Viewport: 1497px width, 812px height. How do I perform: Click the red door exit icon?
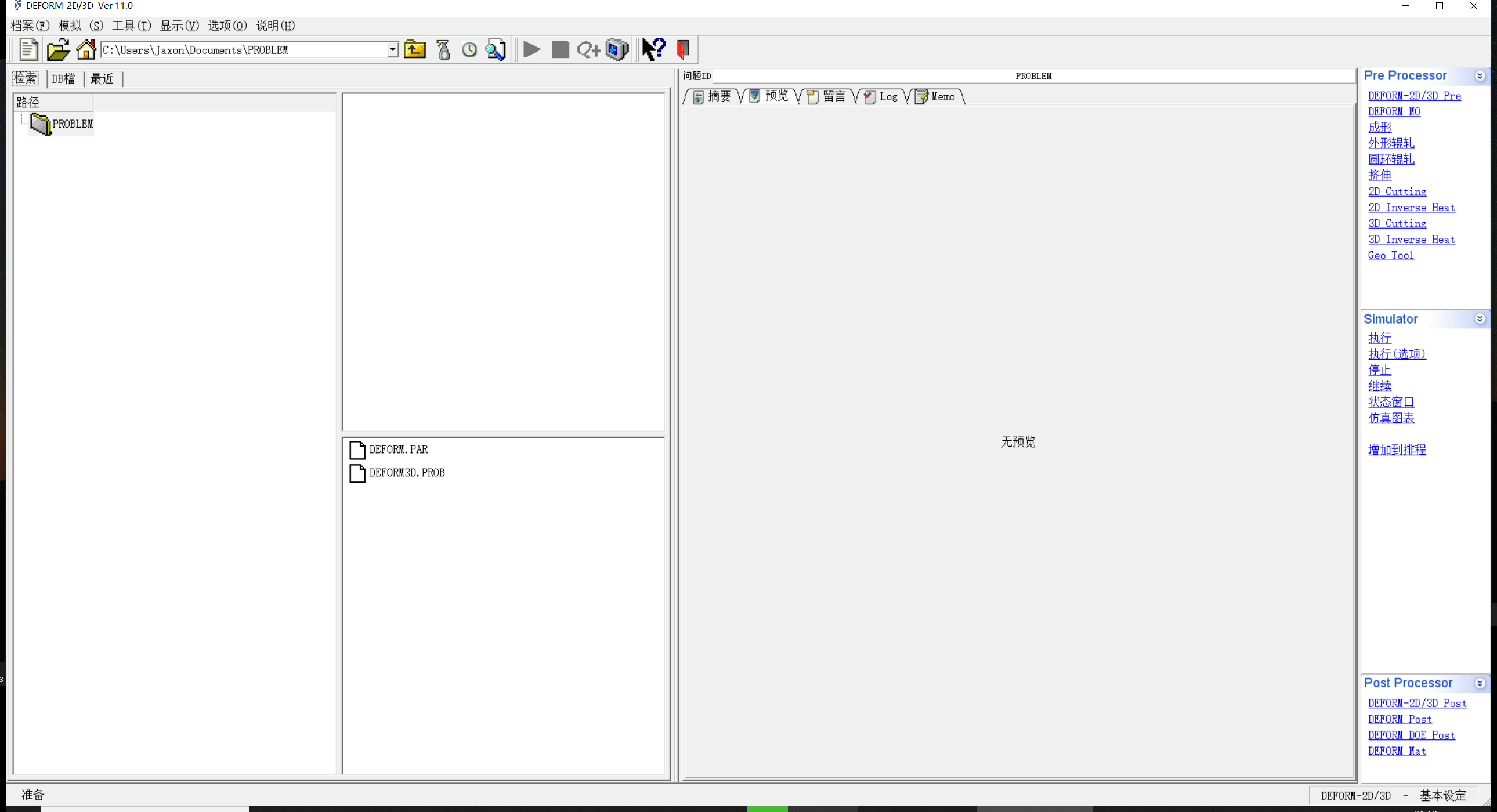(x=684, y=49)
